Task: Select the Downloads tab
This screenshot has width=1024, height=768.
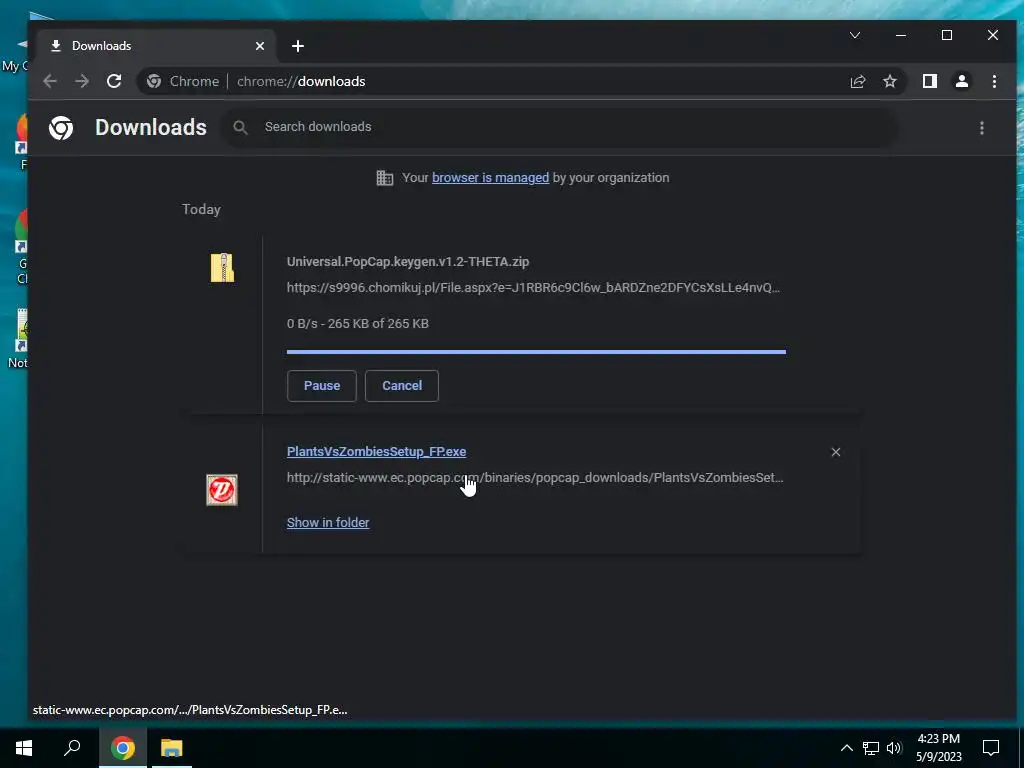Action: click(156, 46)
